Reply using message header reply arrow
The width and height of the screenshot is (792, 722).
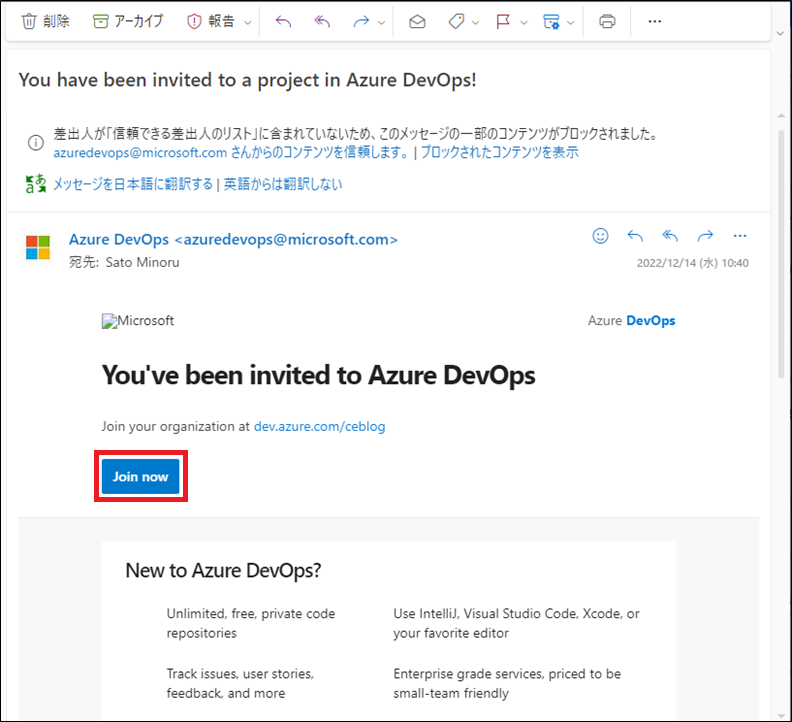(635, 236)
